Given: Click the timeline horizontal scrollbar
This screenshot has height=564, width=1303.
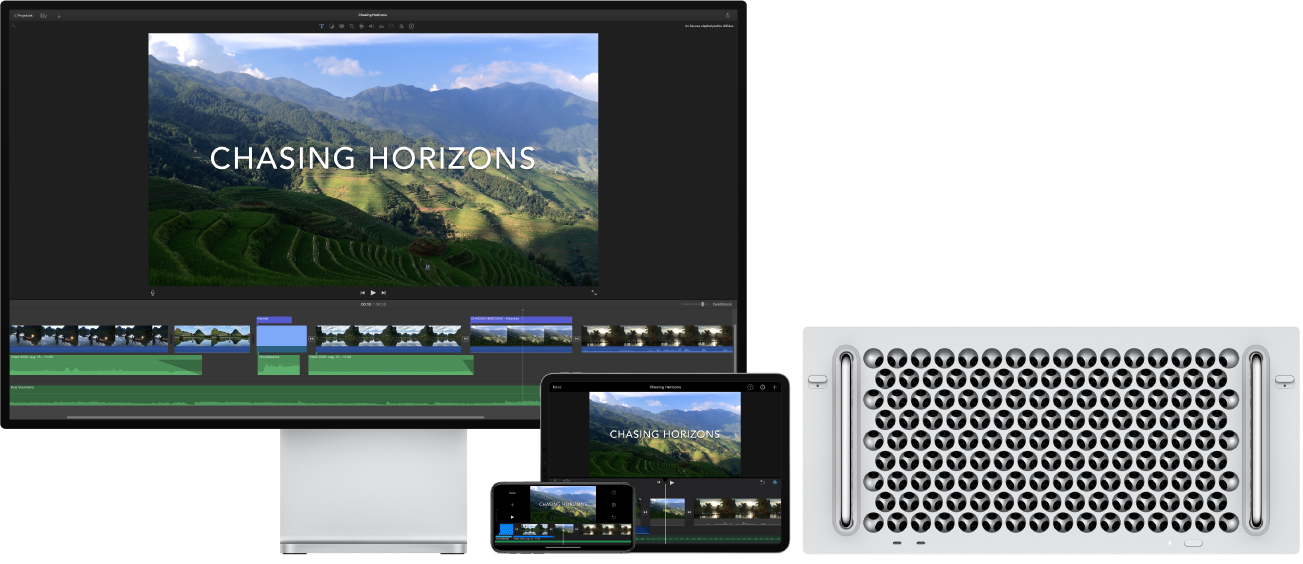Looking at the screenshot, I should tap(276, 417).
